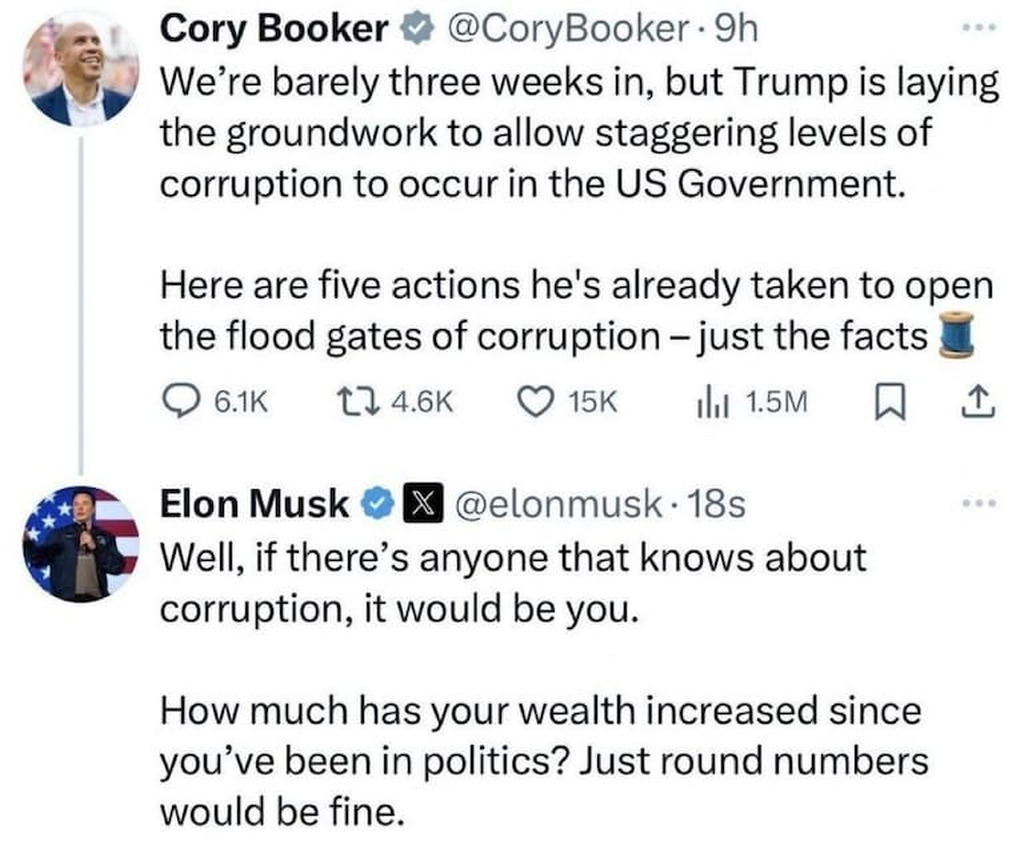Like Cory Booker's tweet with the heart icon
1024x841 pixels.
(567, 402)
